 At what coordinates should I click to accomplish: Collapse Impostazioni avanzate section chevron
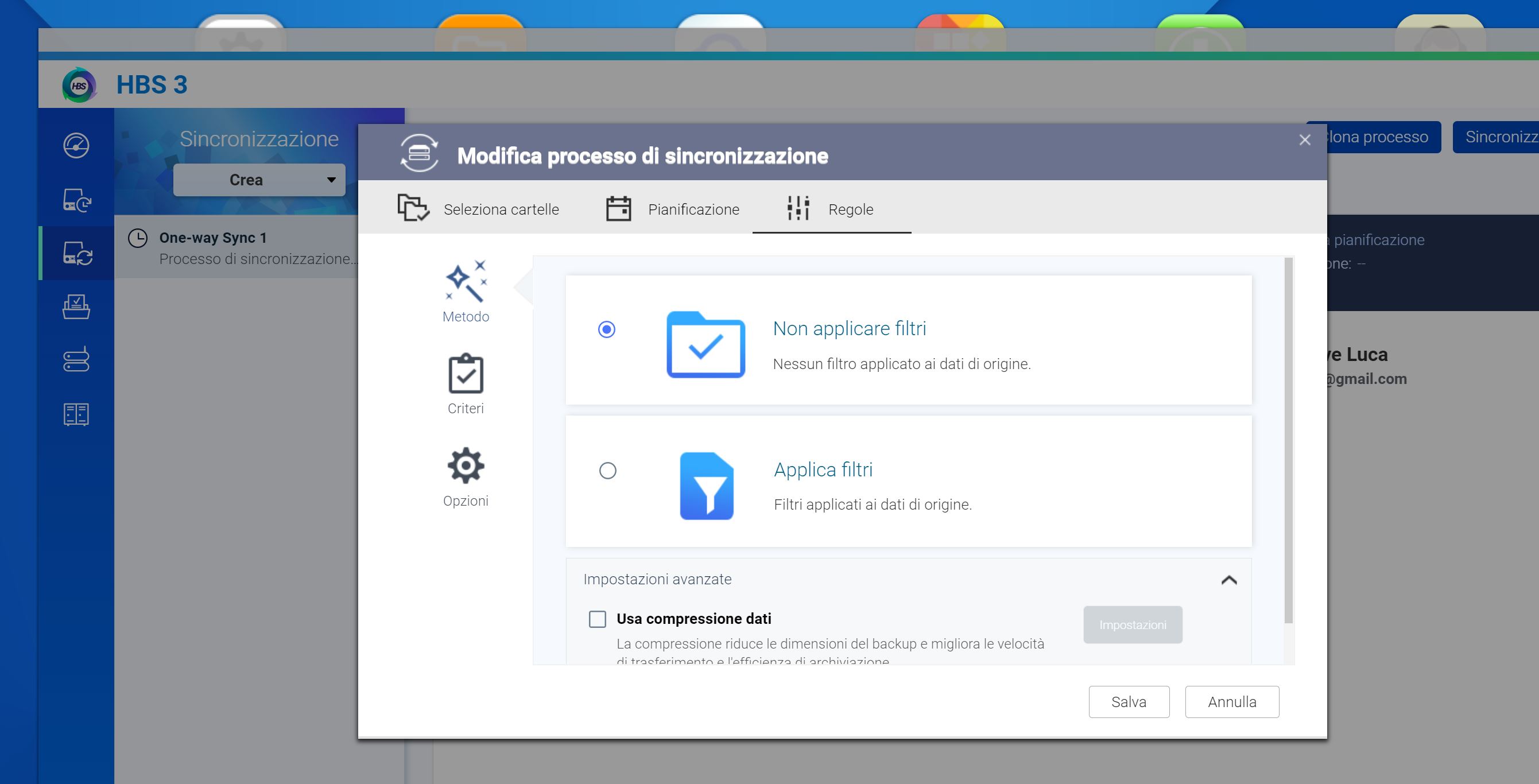click(1228, 580)
